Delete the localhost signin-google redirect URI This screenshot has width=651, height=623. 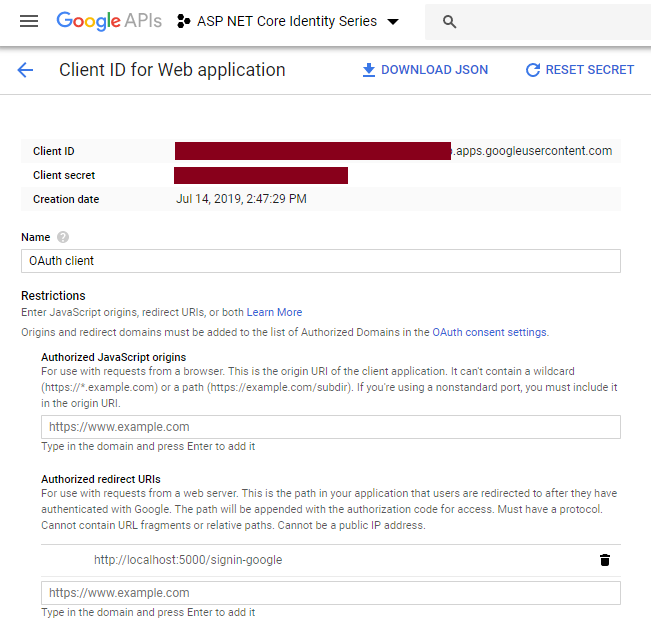click(x=605, y=560)
